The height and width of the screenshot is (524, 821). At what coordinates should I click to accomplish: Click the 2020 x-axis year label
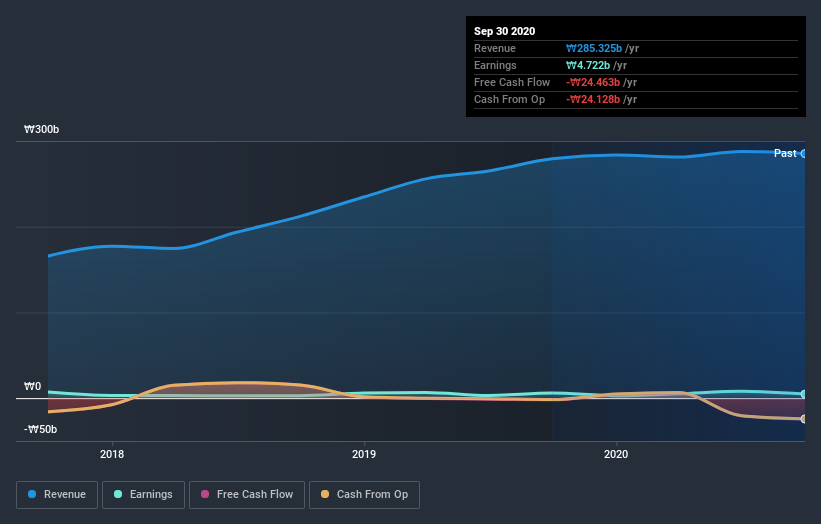coord(616,454)
